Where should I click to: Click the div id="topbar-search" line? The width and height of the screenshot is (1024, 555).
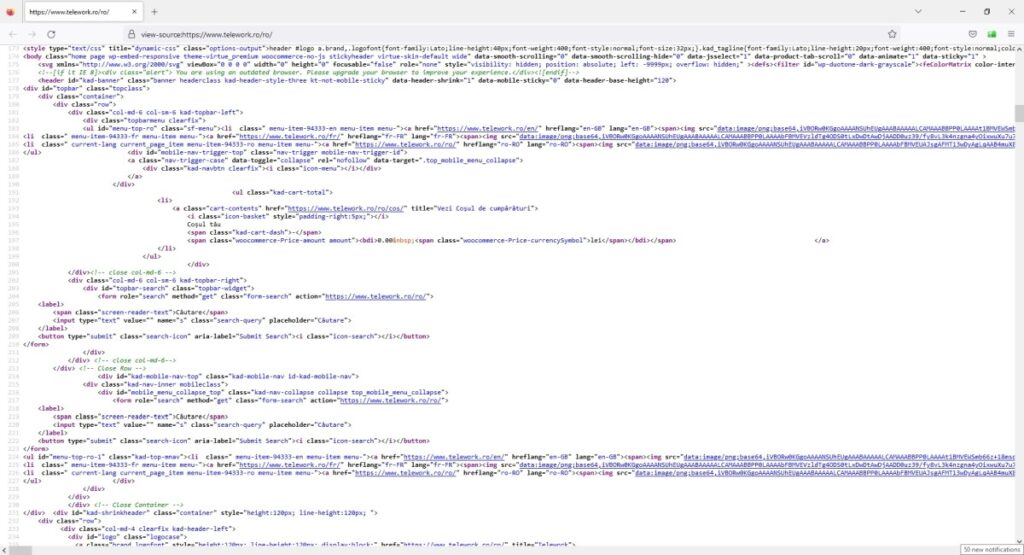click(x=168, y=289)
